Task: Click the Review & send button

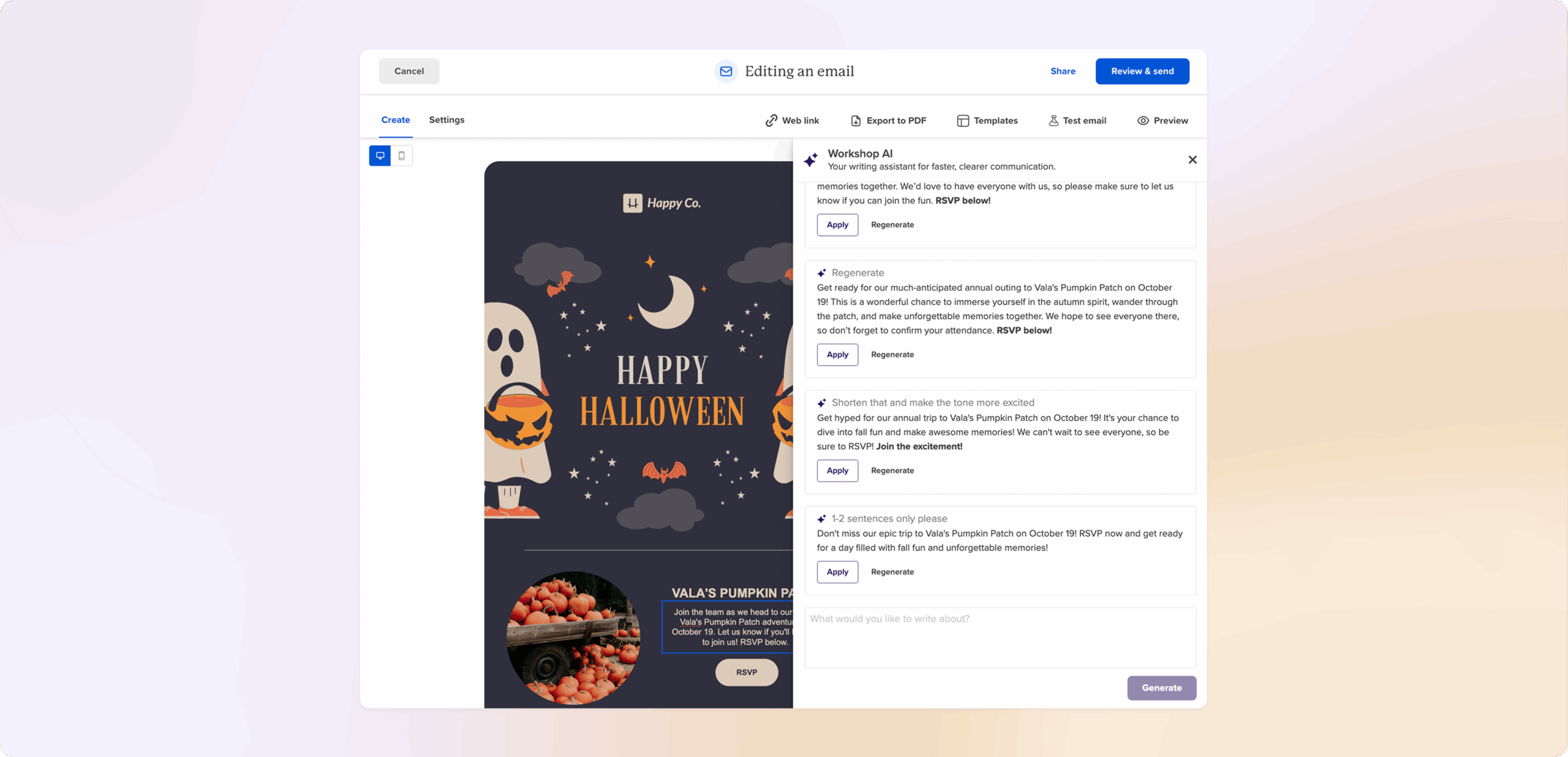Action: [x=1142, y=71]
